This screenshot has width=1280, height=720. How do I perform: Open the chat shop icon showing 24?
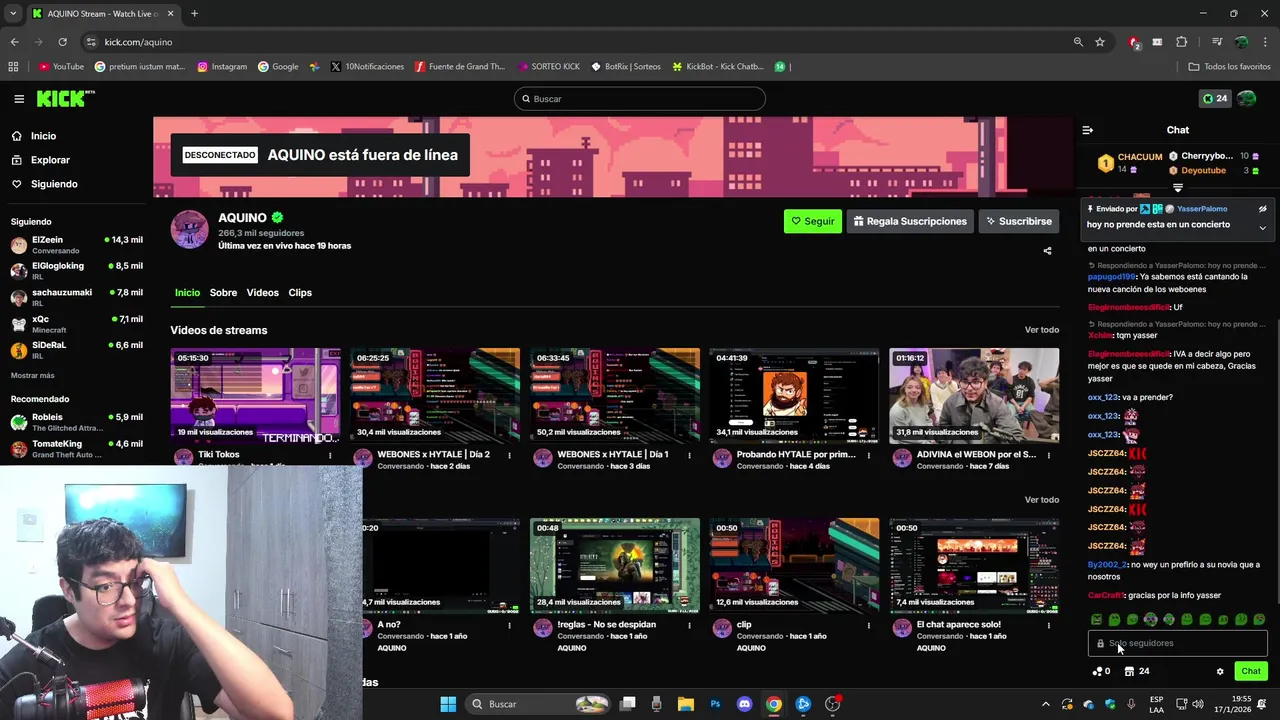[x=1137, y=671]
